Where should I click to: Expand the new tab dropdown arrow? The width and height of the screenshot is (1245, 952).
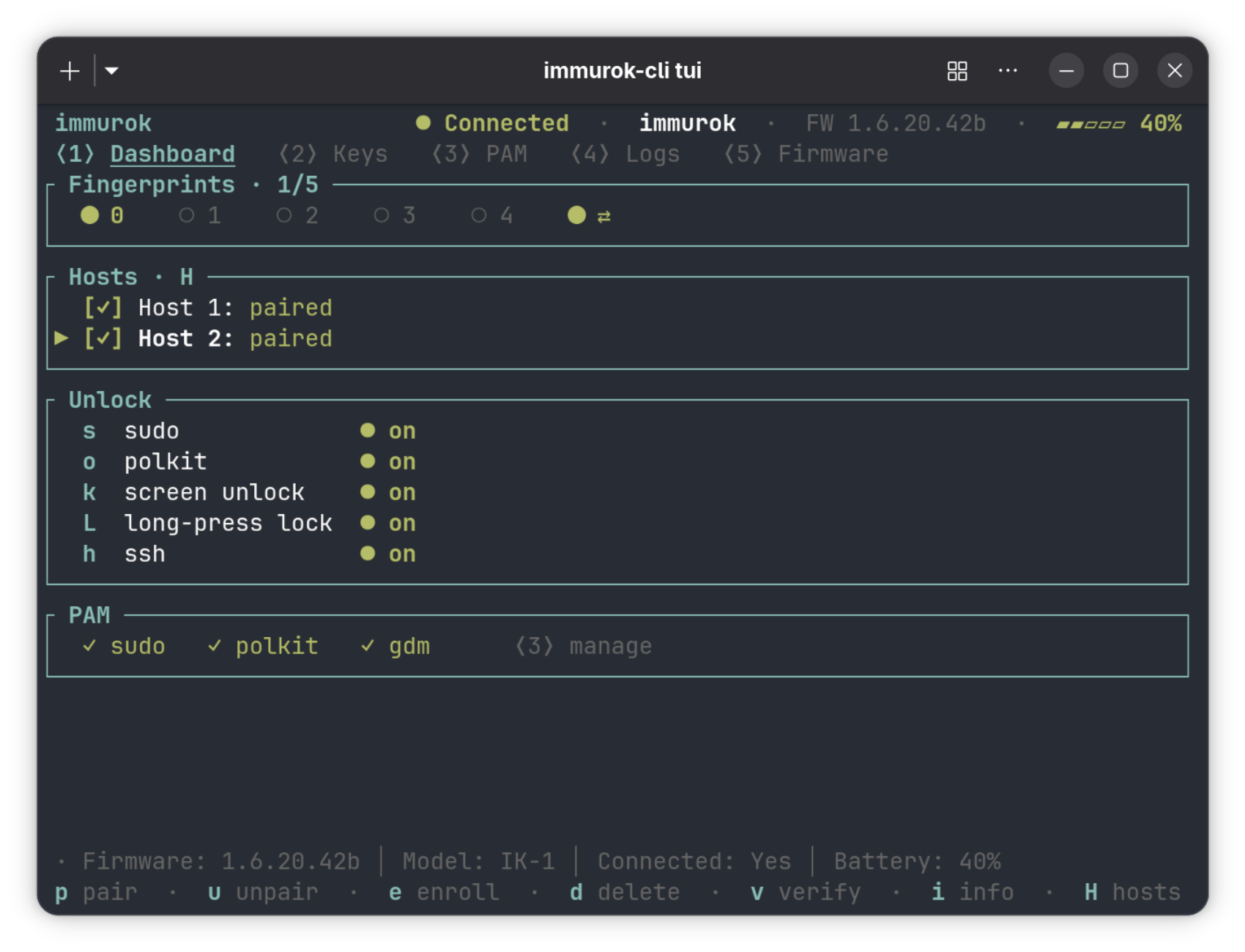[x=111, y=71]
